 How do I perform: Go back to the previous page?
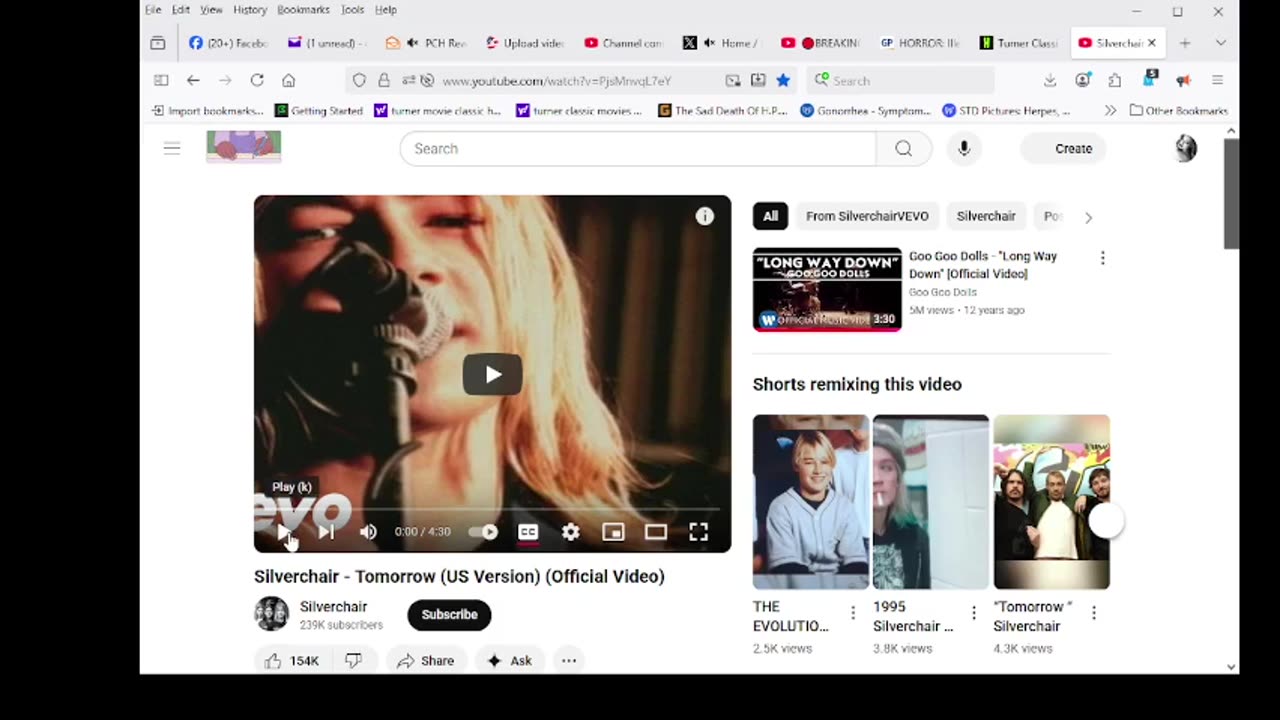pos(193,80)
